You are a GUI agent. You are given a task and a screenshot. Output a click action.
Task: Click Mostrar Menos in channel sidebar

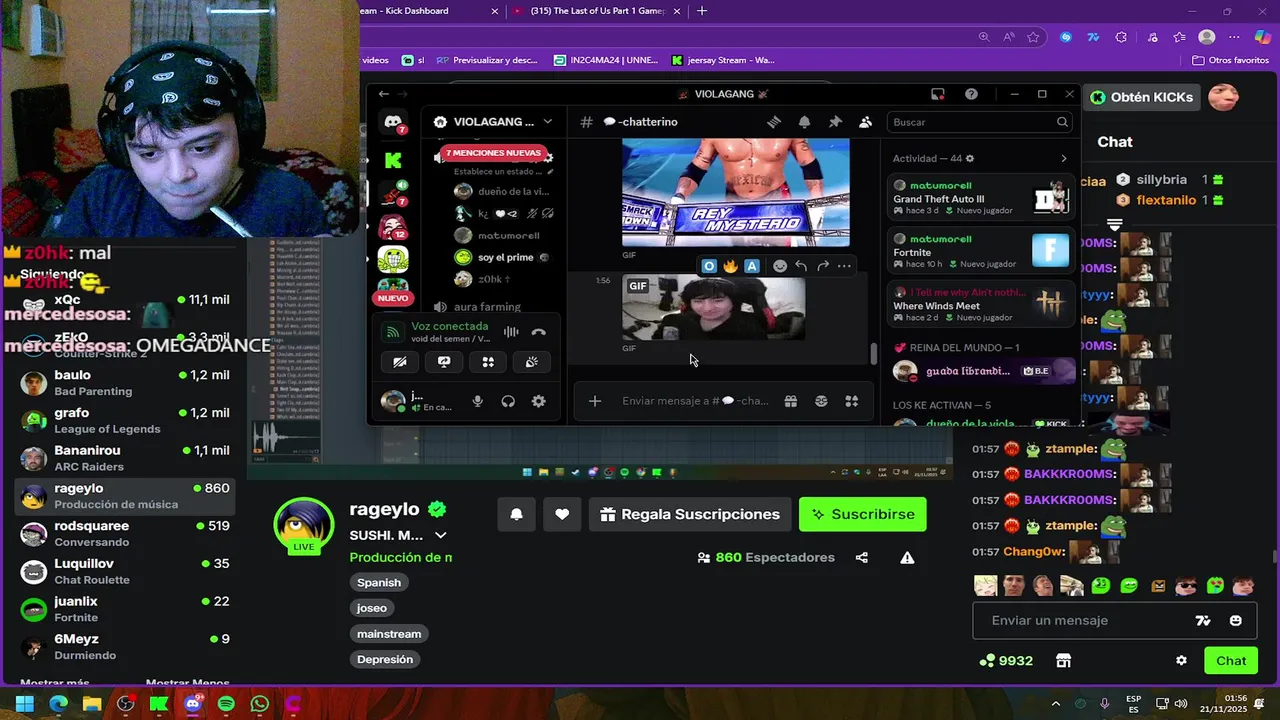[187, 683]
